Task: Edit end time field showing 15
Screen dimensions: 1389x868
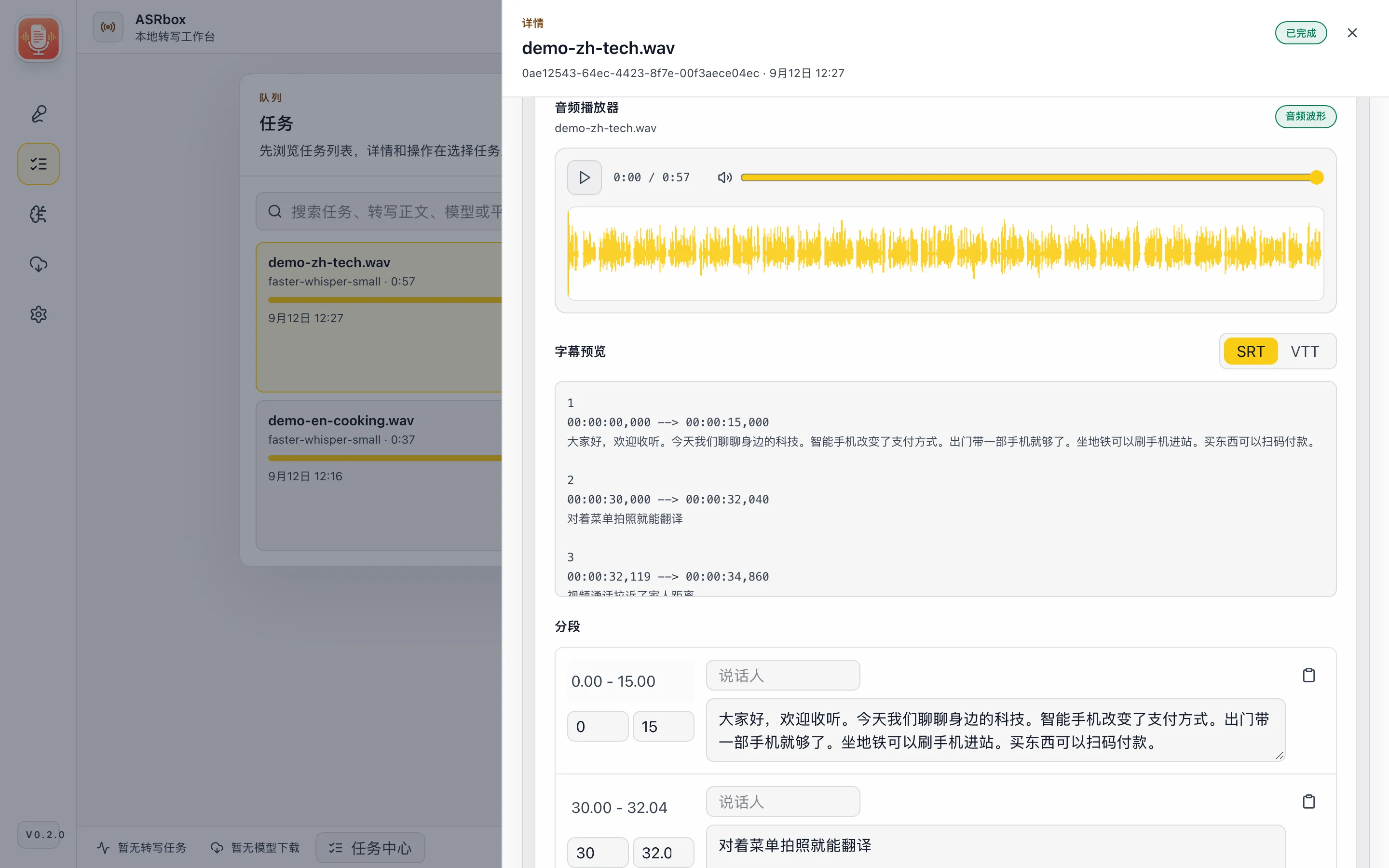Action: (664, 726)
